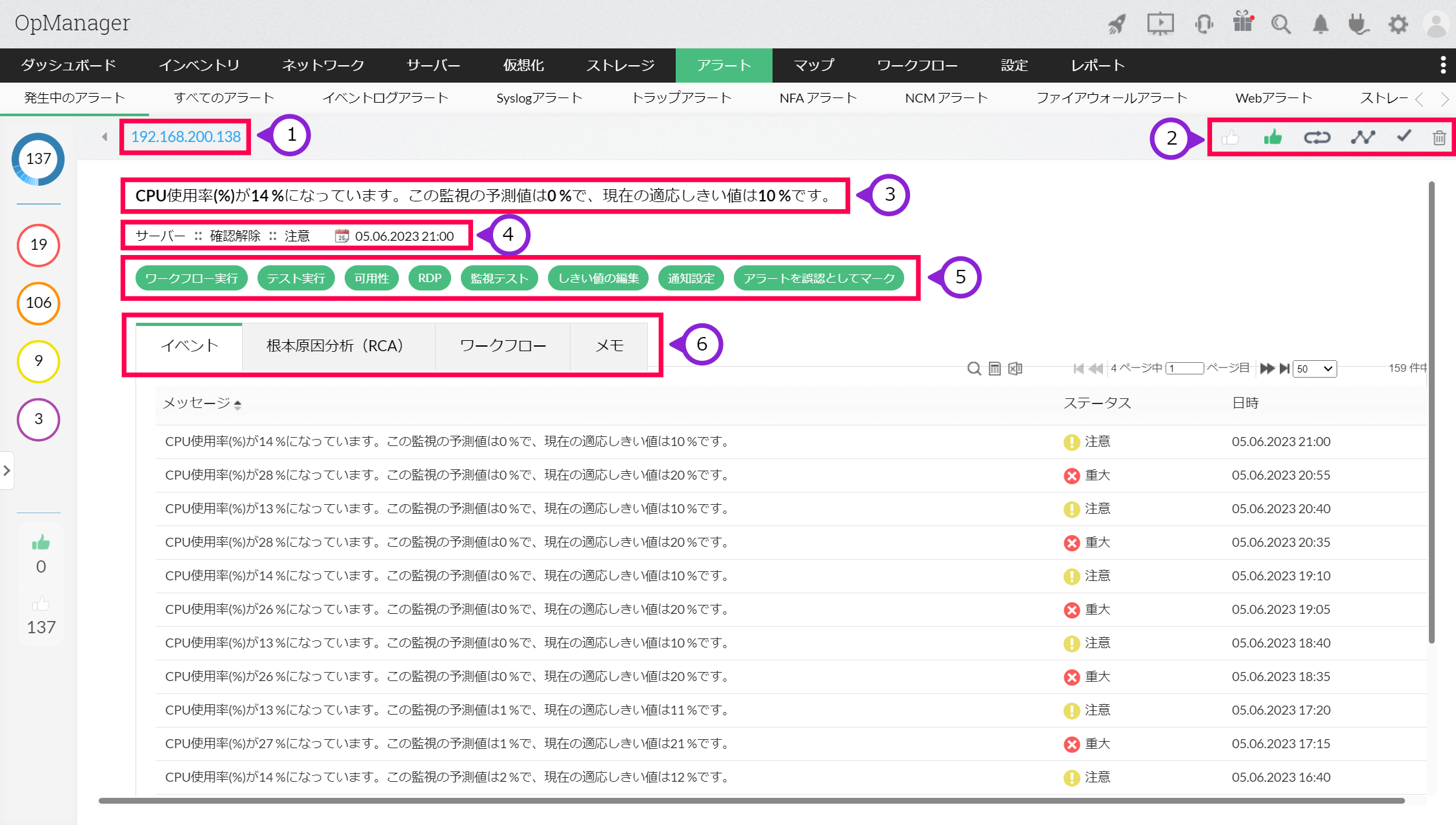The image size is (1456, 825).
Task: Expand the left sidebar chevron
Action: tap(6, 471)
